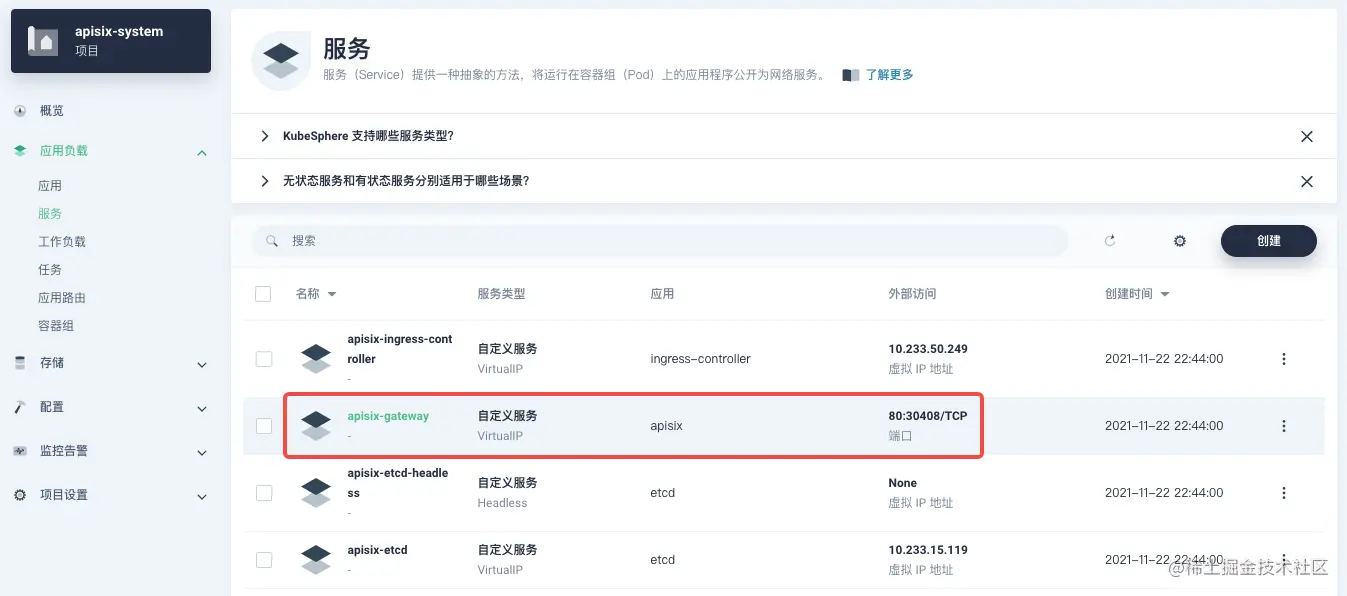
Task: Click the 80:30408/TCP port value
Action: pyautogui.click(x=928, y=416)
